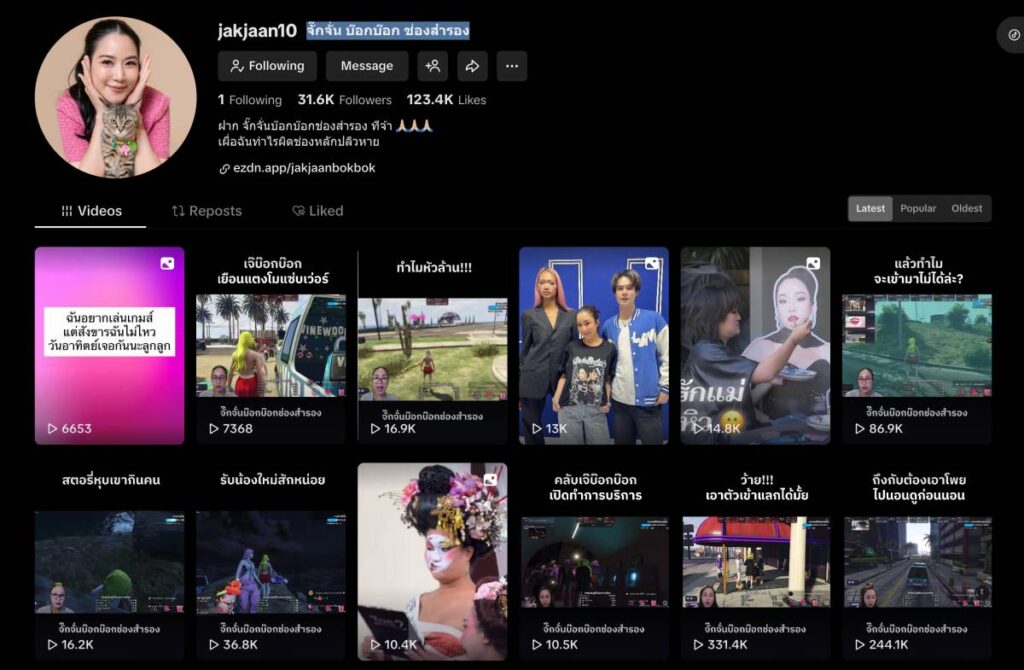1024x670 pixels.
Task: Click the compass icon at right edge
Action: tap(1013, 35)
